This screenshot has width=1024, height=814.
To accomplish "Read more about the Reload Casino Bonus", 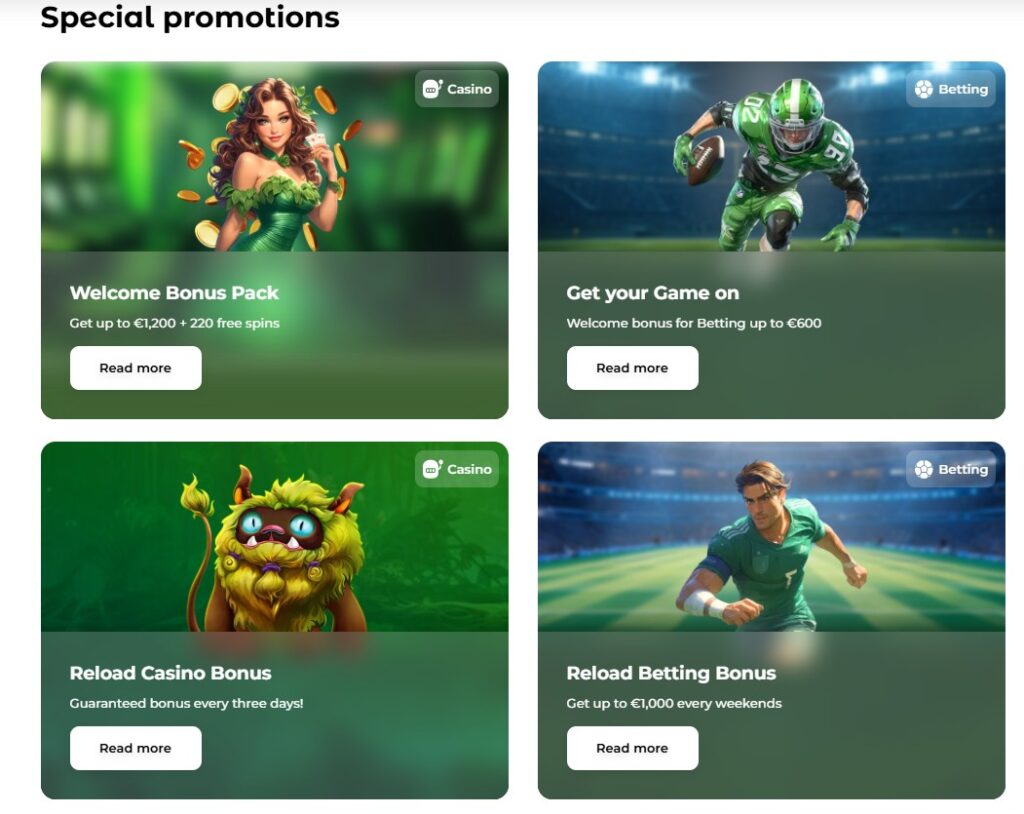I will click(x=136, y=748).
